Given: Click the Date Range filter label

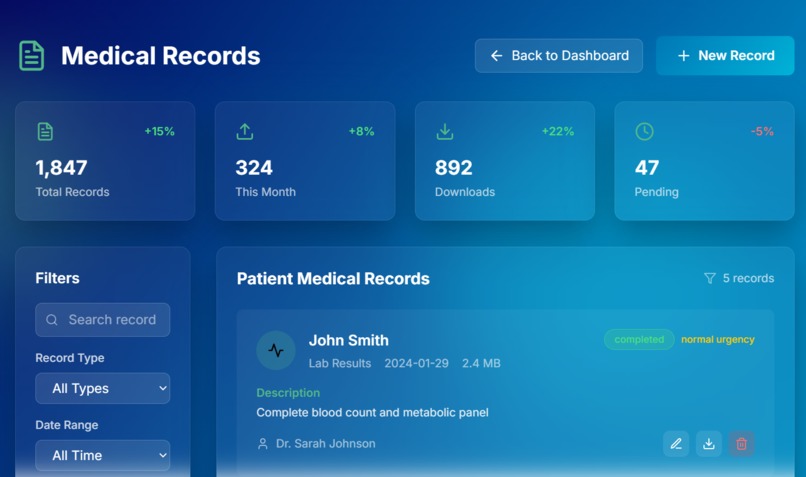Looking at the screenshot, I should click(x=67, y=425).
